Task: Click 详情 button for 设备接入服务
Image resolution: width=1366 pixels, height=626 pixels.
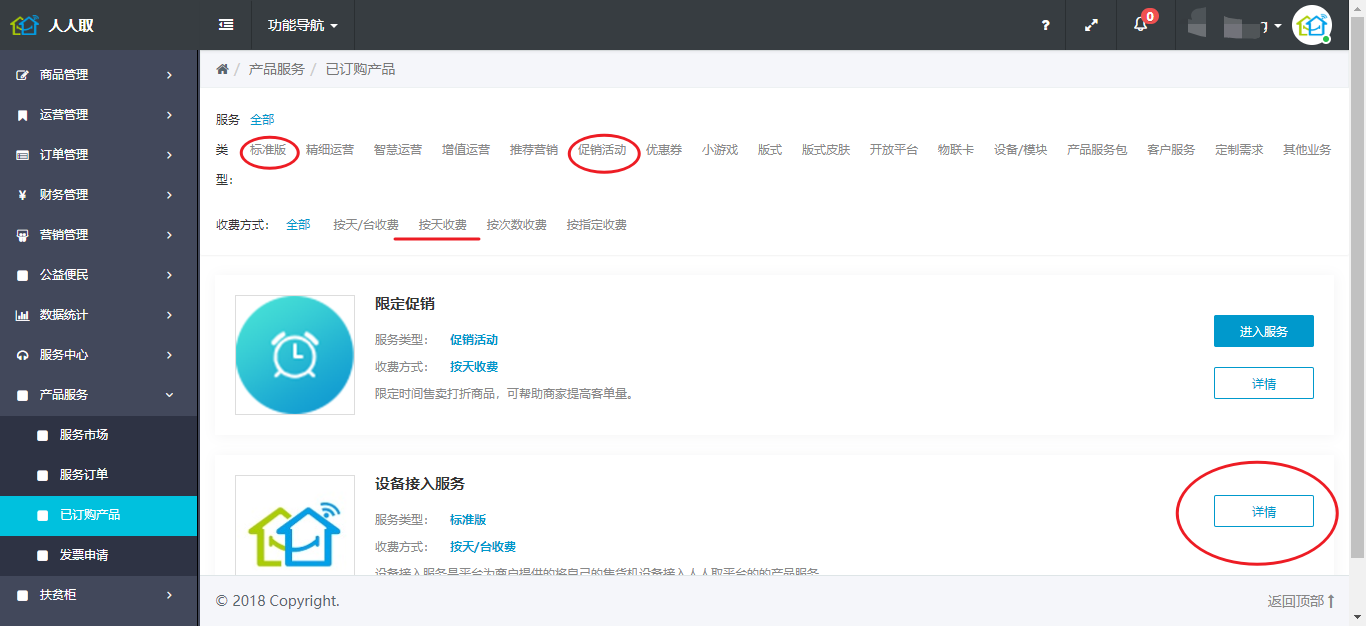Action: [x=1264, y=511]
